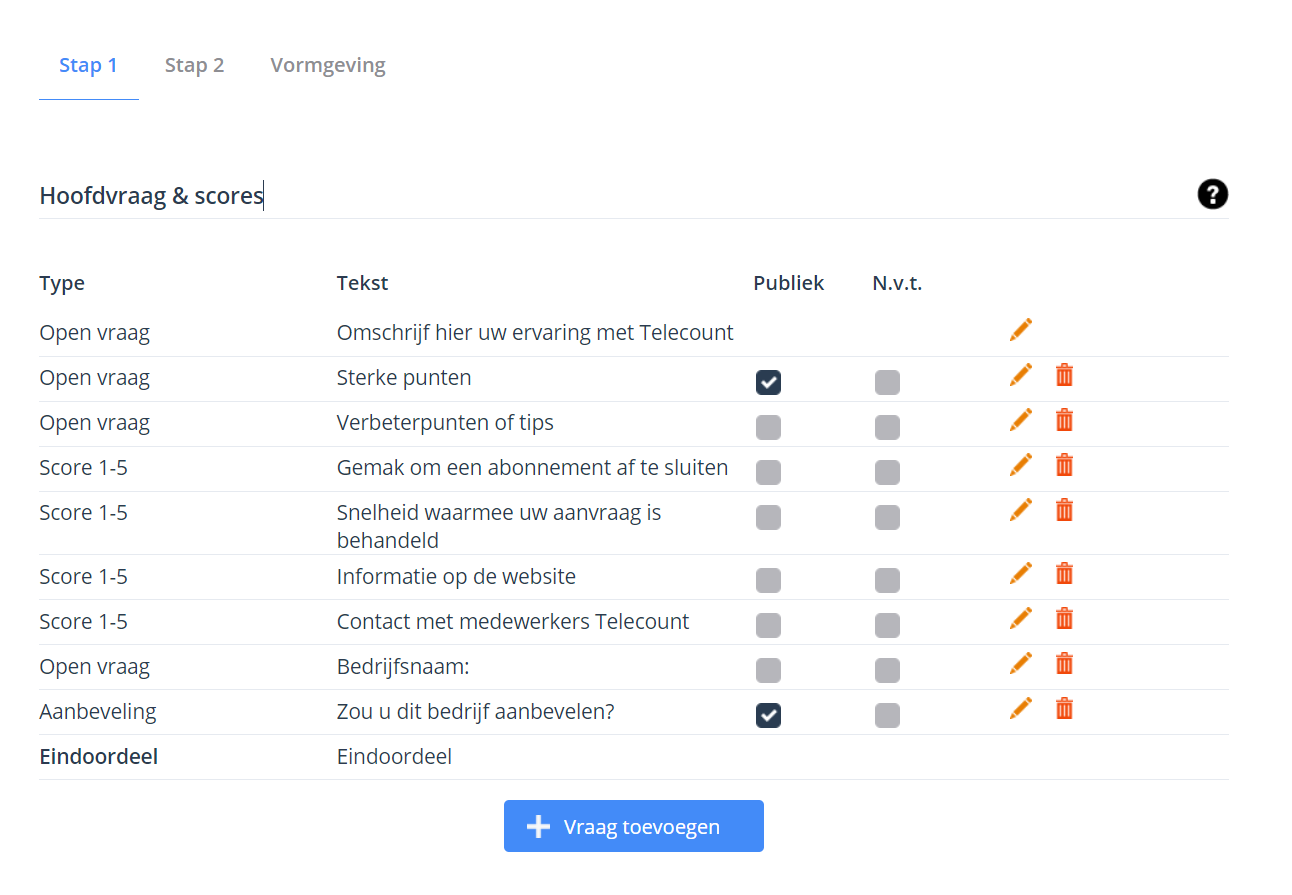Delete the 'Bedrijfsnaam:' question
Viewport: 1292px width, 895px height.
click(x=1064, y=664)
